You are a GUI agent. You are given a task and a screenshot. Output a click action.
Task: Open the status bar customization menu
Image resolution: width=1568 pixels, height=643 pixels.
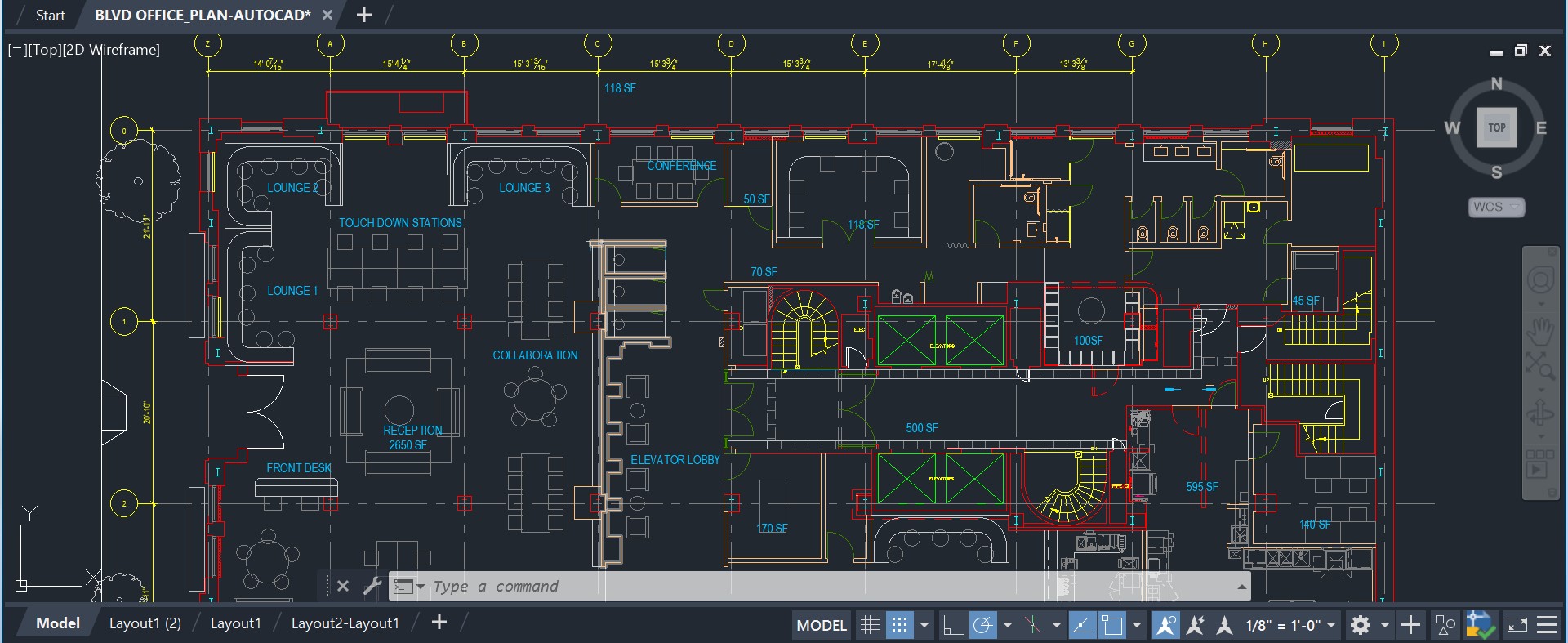(x=1547, y=625)
